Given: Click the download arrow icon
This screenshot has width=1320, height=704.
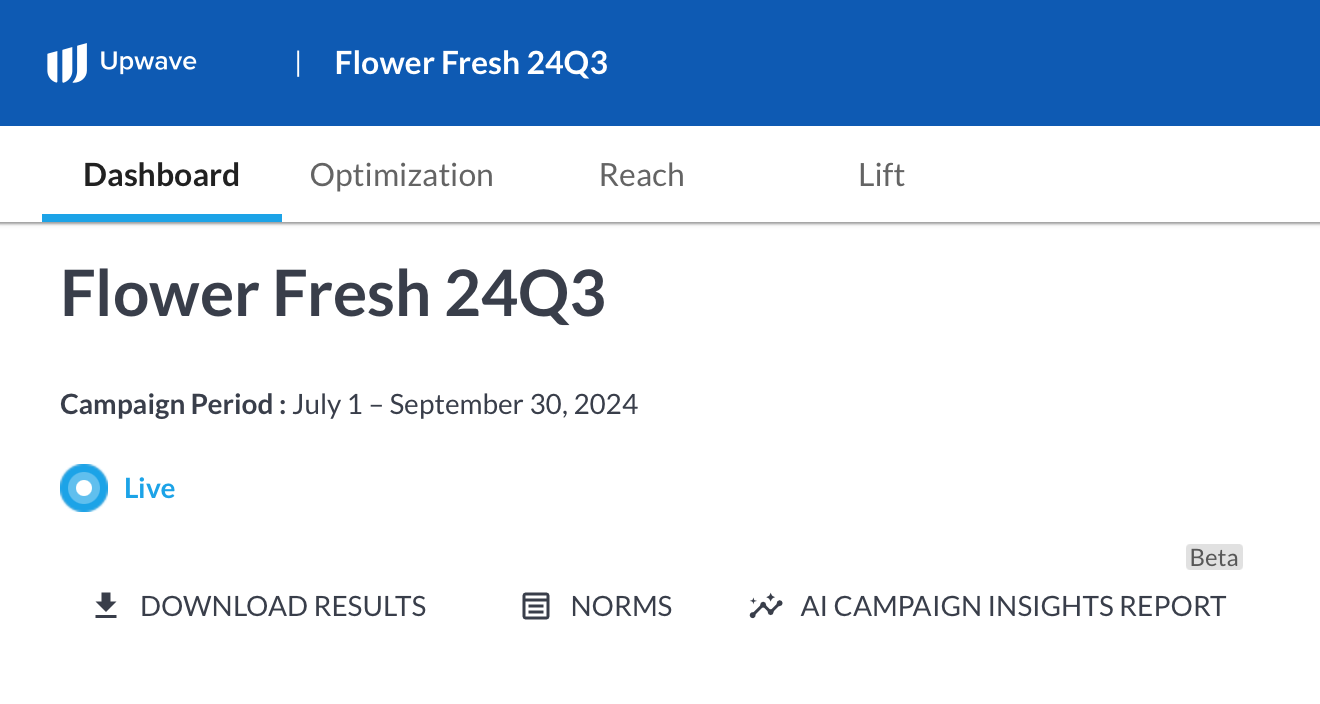Looking at the screenshot, I should tap(105, 606).
